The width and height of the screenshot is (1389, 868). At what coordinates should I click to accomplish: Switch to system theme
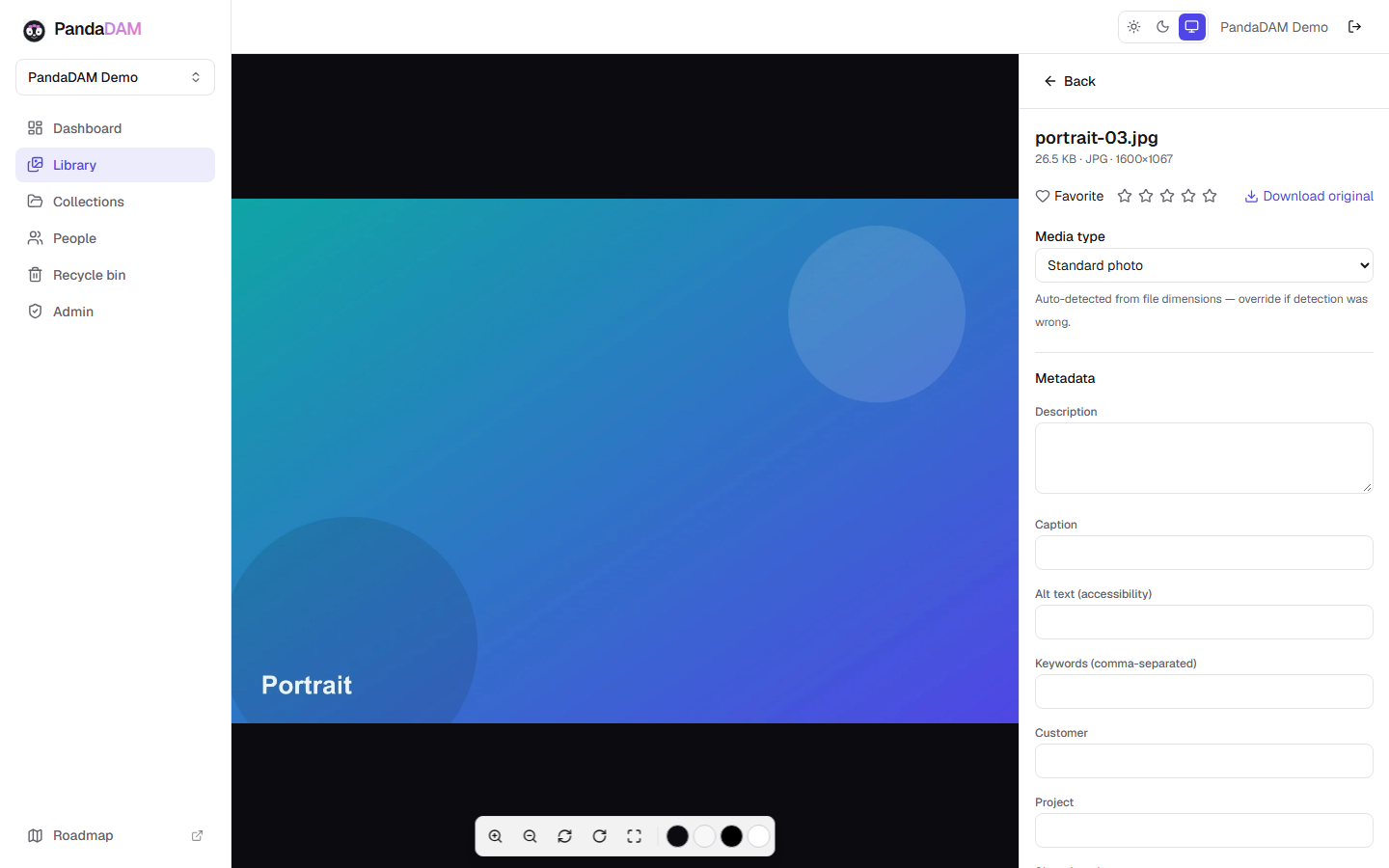pyautogui.click(x=1192, y=27)
